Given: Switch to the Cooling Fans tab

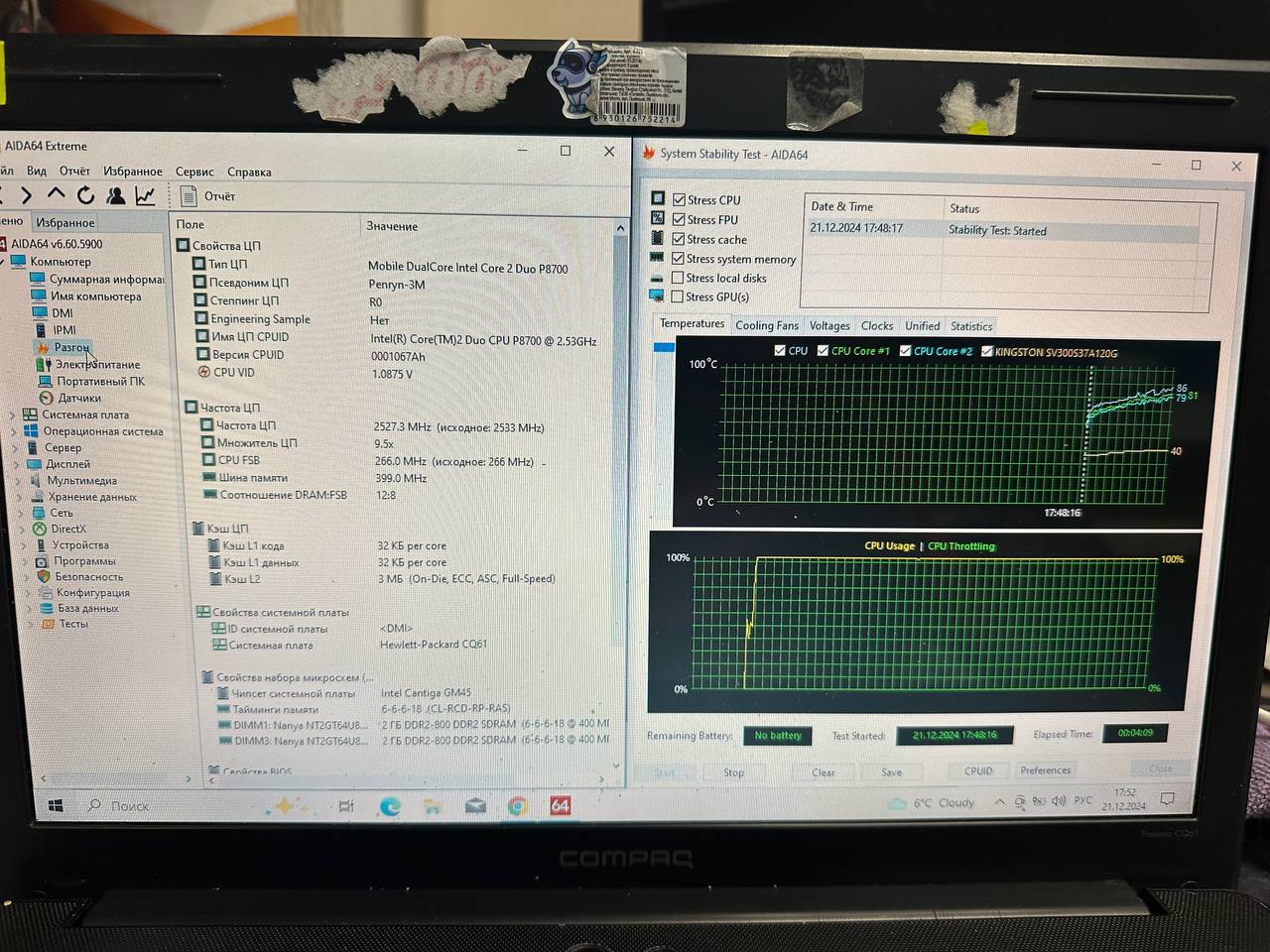Looking at the screenshot, I should pyautogui.click(x=766, y=325).
